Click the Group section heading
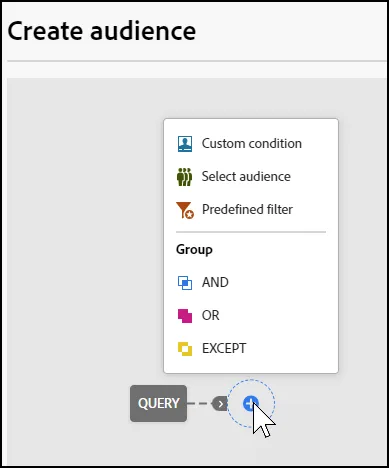Screen dimensions: 389x468 click(x=194, y=250)
